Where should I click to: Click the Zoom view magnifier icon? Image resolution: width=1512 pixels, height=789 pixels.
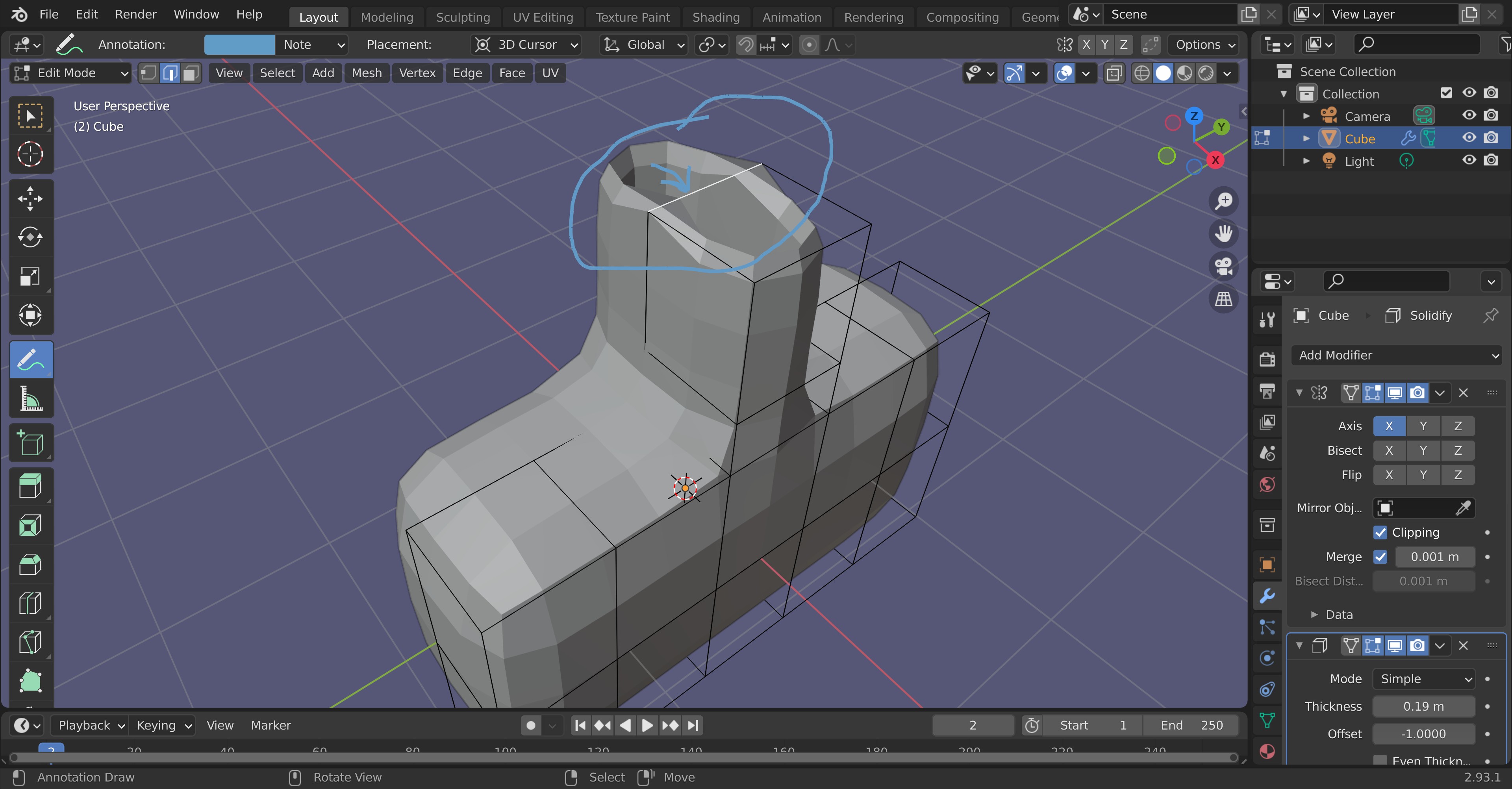(x=1224, y=201)
